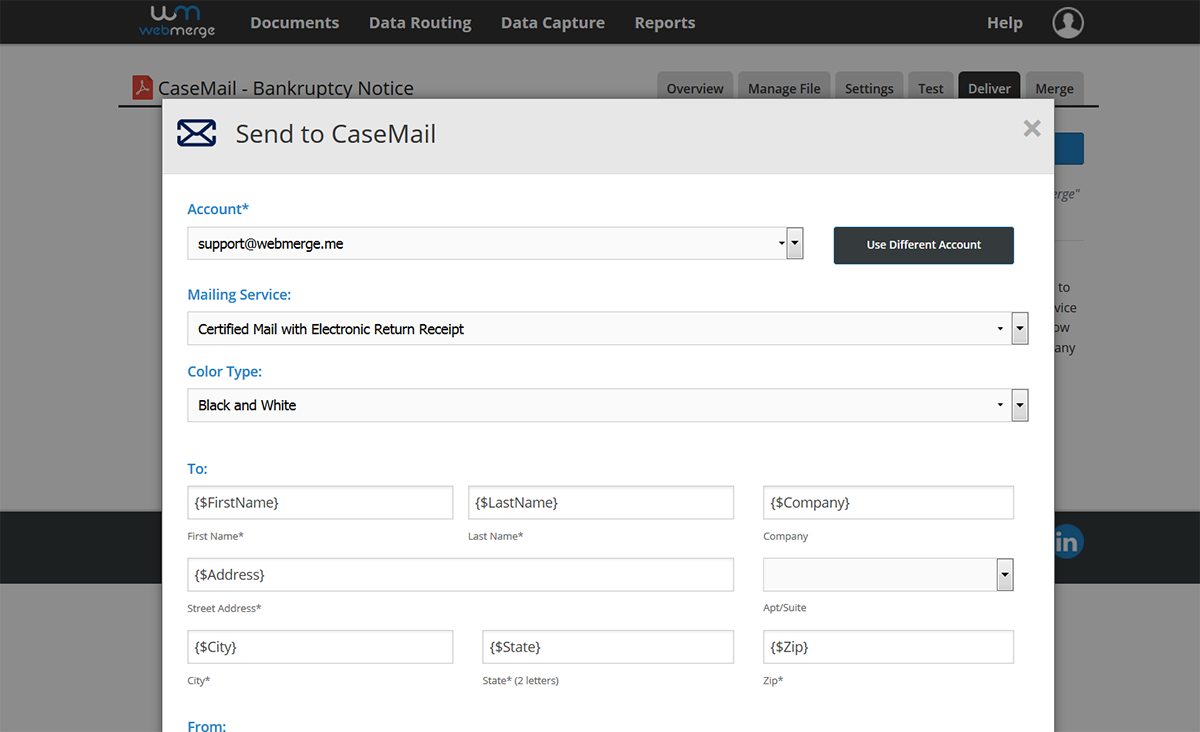Click the 'CaseMail - Bankruptcy Notice' title

[286, 88]
